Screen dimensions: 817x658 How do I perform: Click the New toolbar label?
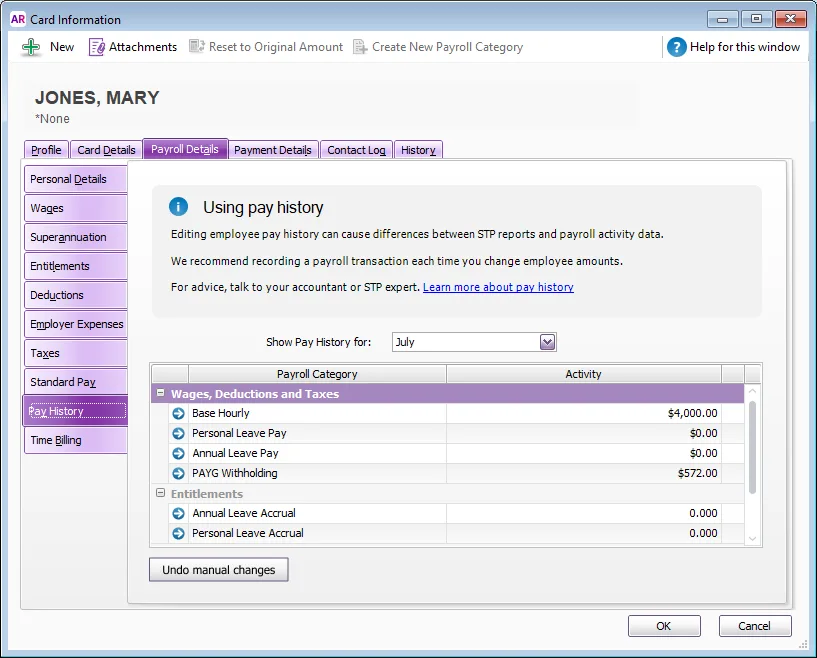pos(62,47)
